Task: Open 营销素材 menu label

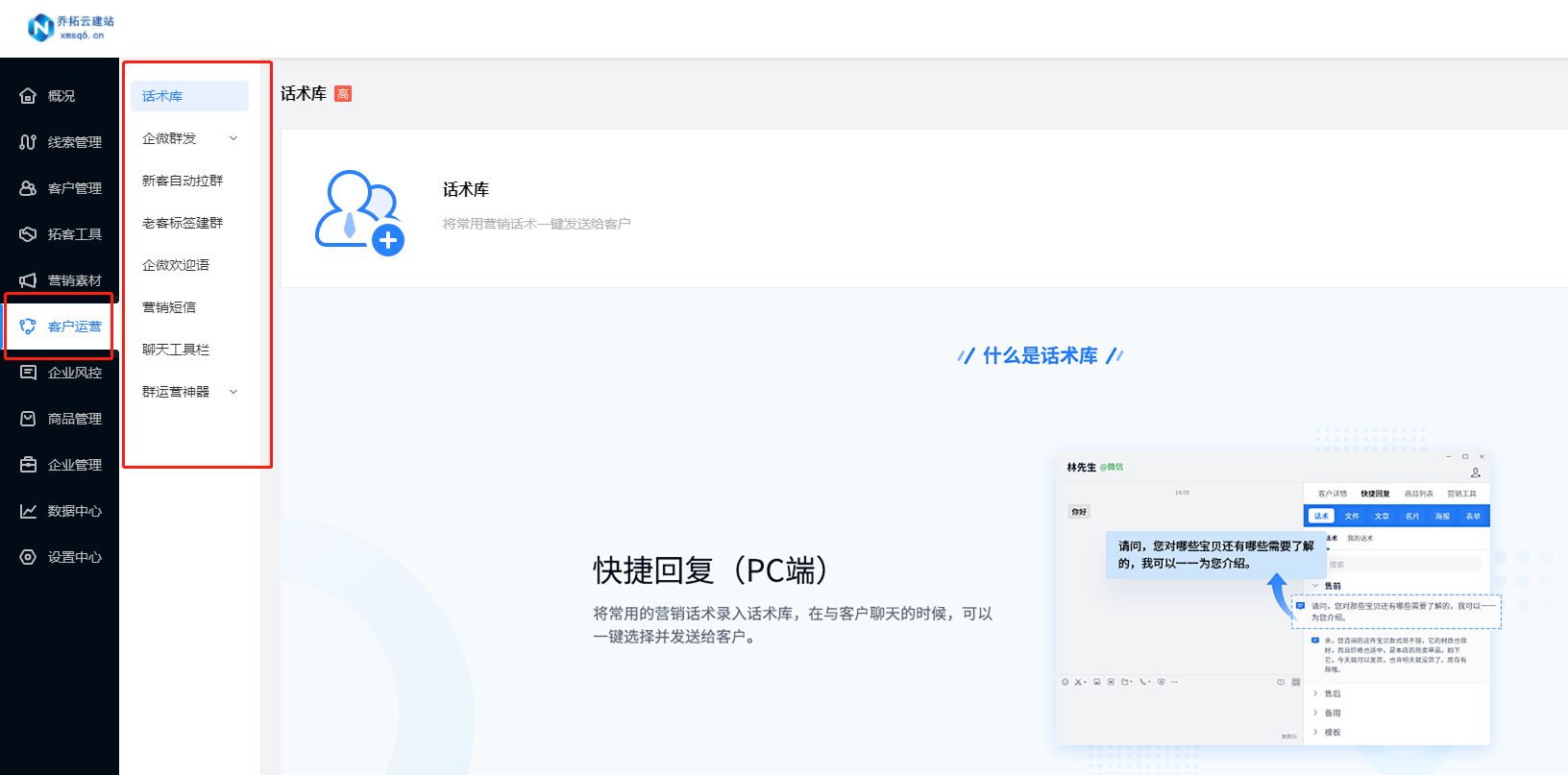Action: click(75, 280)
